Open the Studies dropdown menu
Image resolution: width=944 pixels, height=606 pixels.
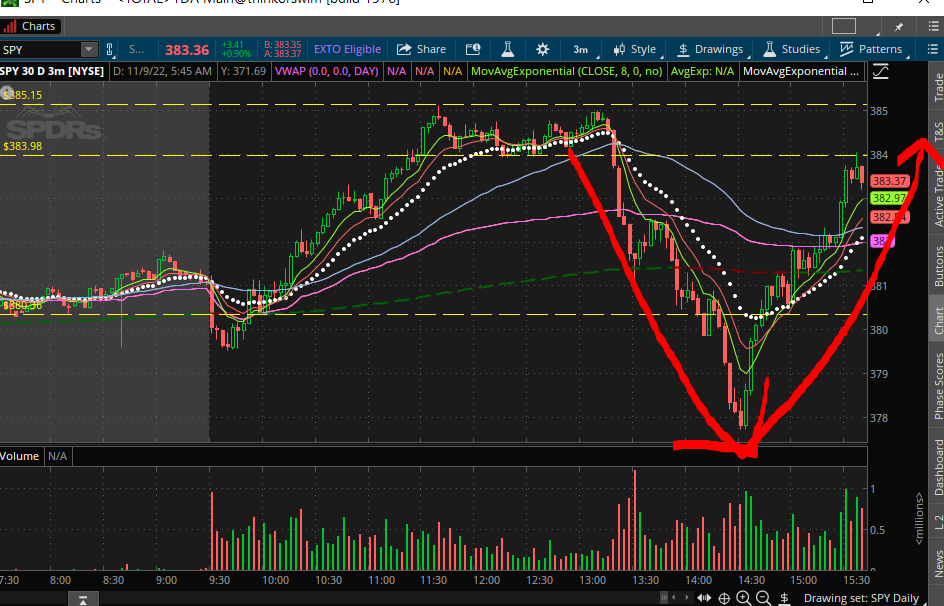coord(792,49)
